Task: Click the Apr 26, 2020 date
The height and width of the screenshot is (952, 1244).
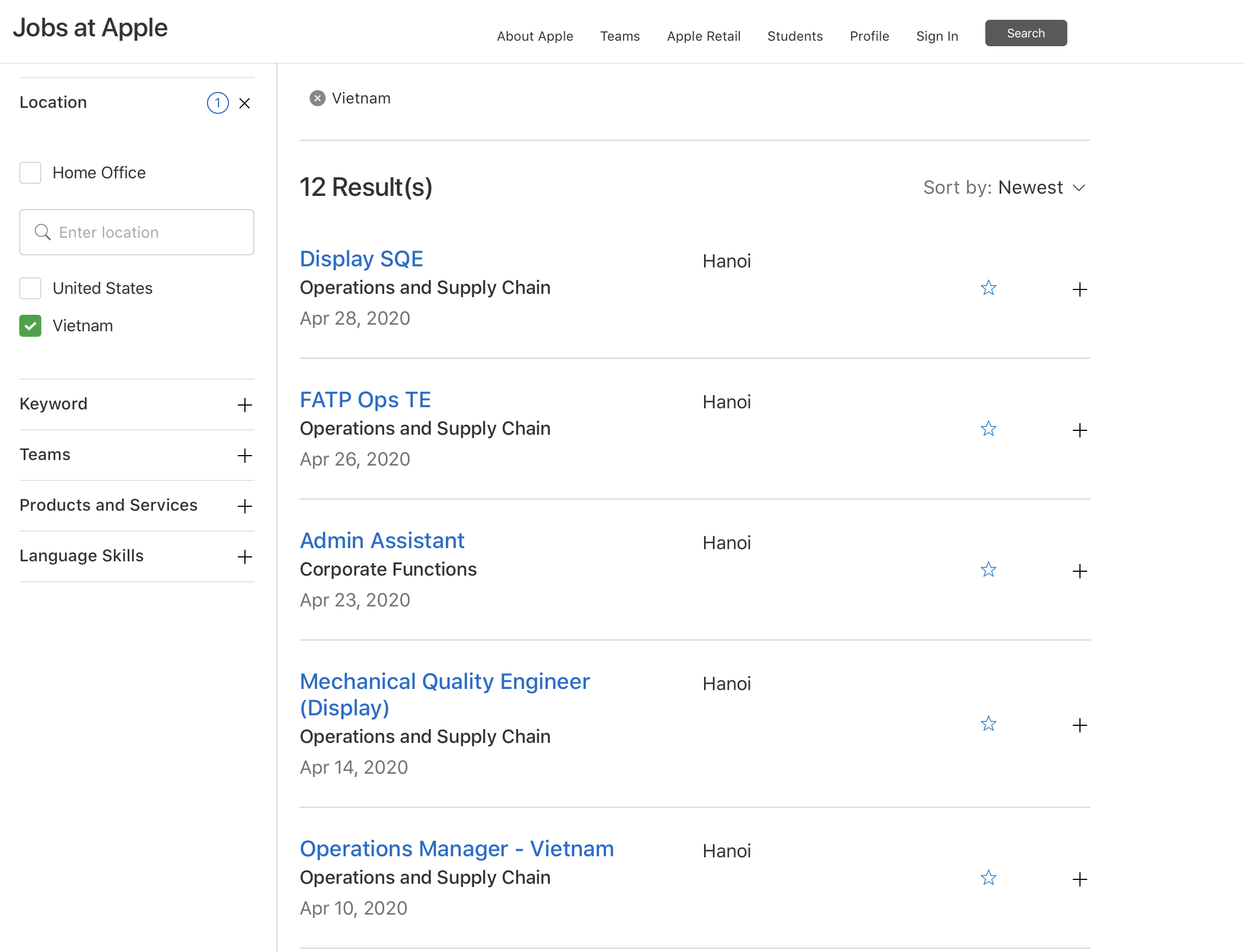Action: [x=355, y=459]
